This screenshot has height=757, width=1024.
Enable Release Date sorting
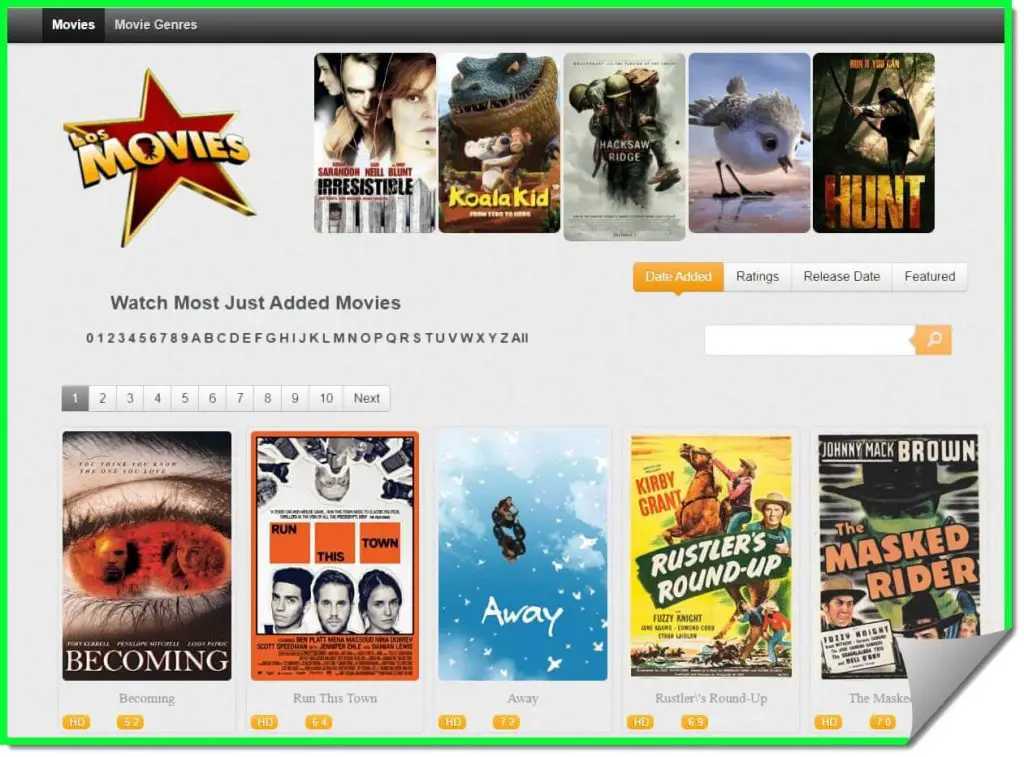click(841, 277)
